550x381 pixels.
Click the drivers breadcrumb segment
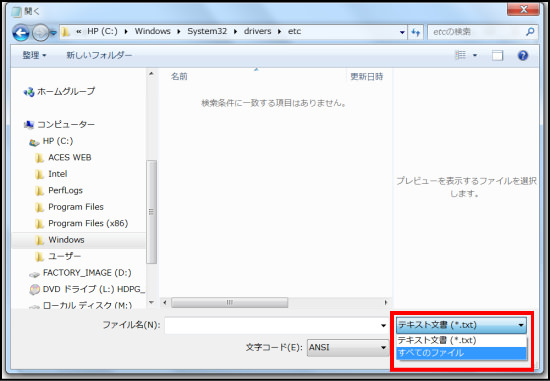(x=257, y=31)
